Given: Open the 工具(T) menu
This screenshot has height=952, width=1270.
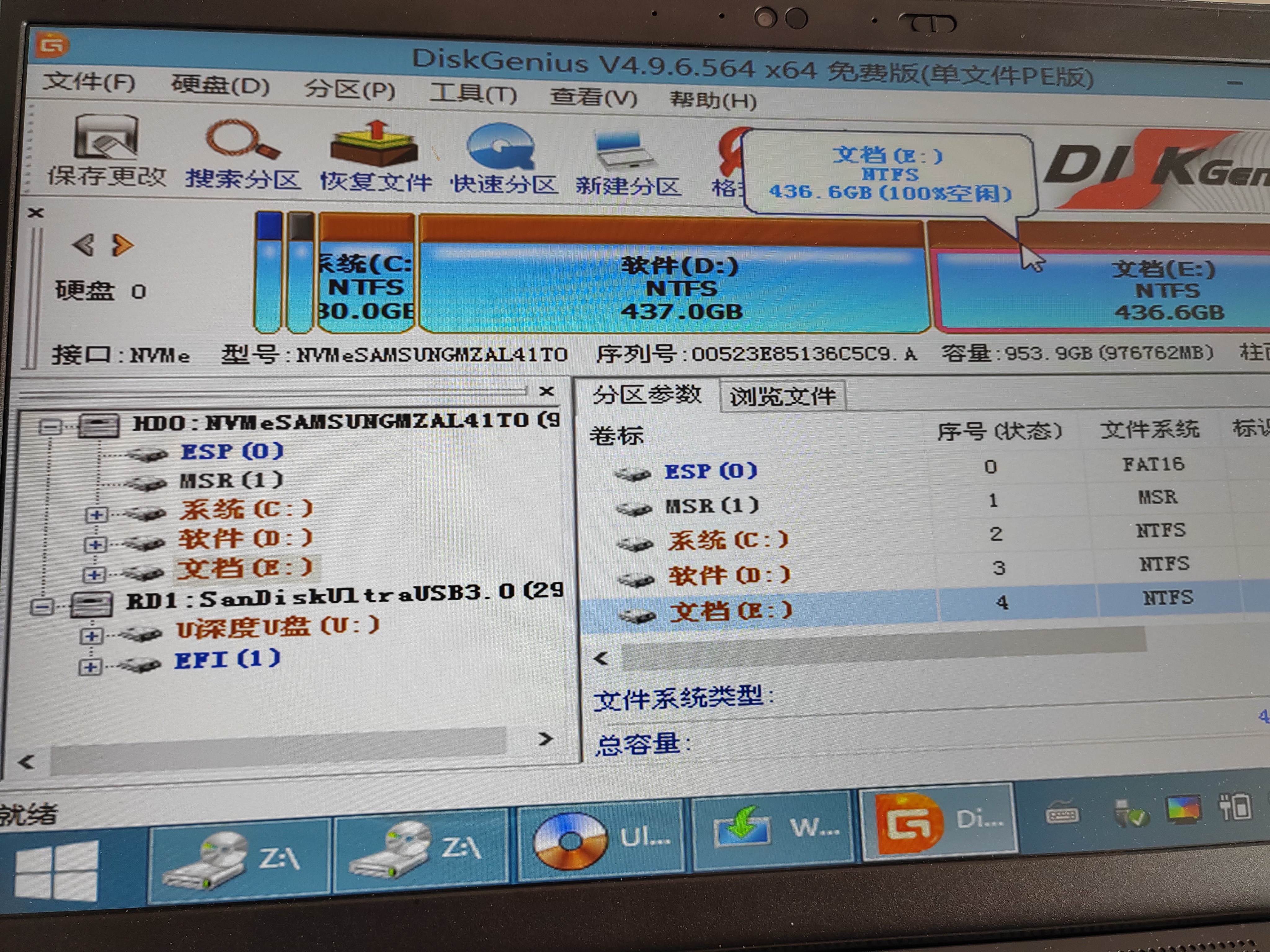Looking at the screenshot, I should (473, 94).
